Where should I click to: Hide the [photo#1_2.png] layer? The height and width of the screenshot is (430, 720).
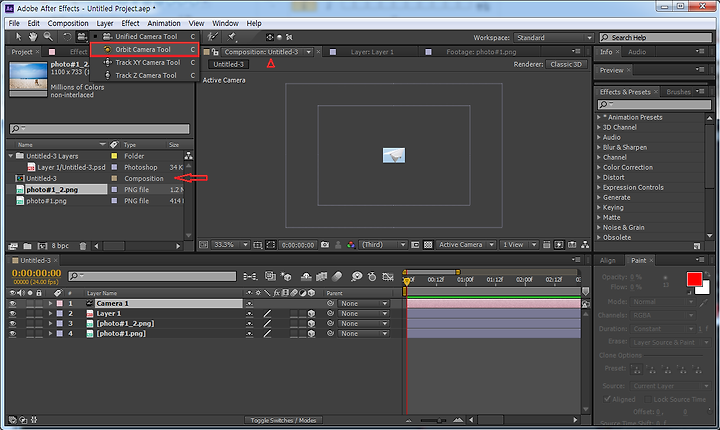coord(12,324)
